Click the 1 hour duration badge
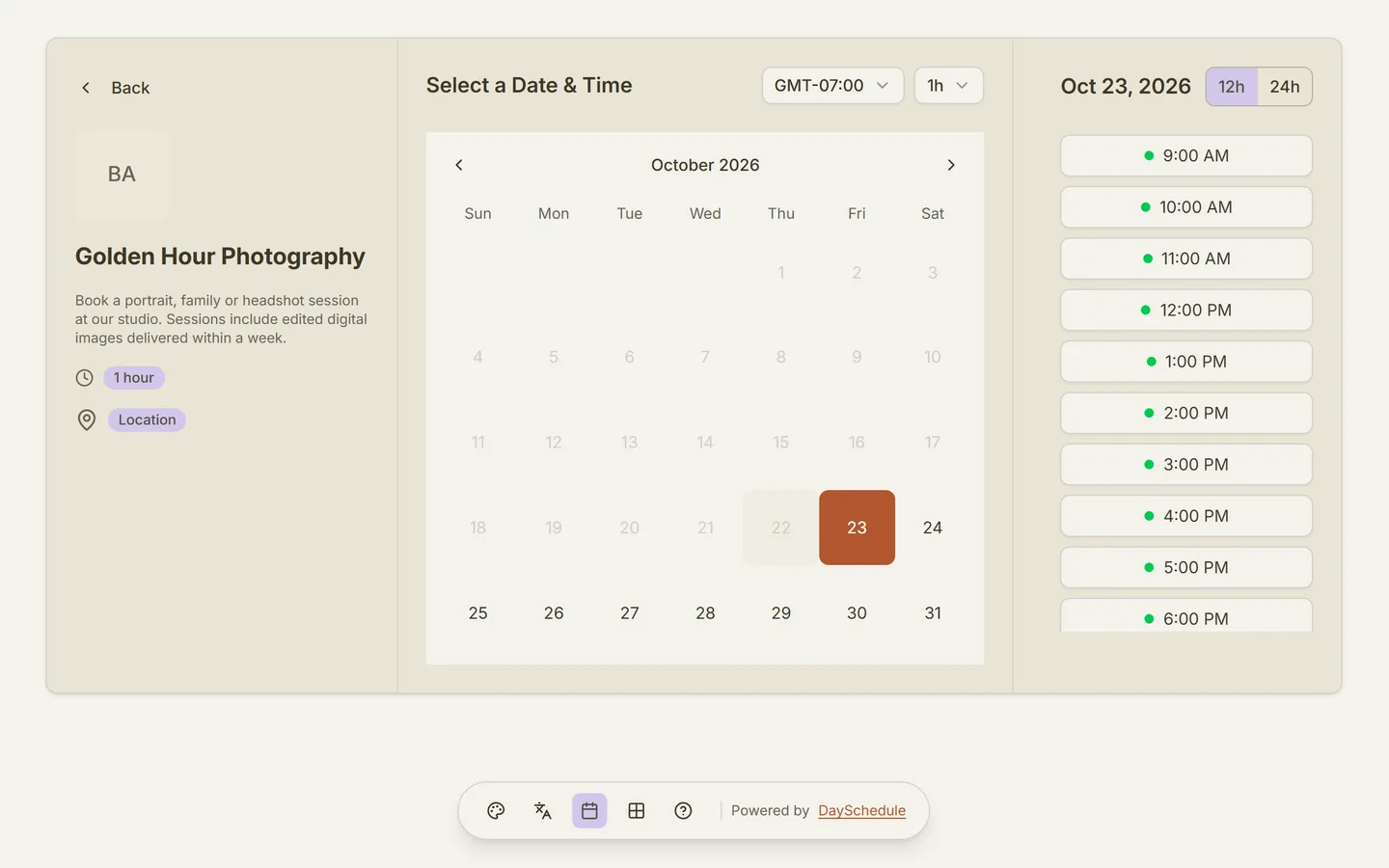 (x=134, y=378)
